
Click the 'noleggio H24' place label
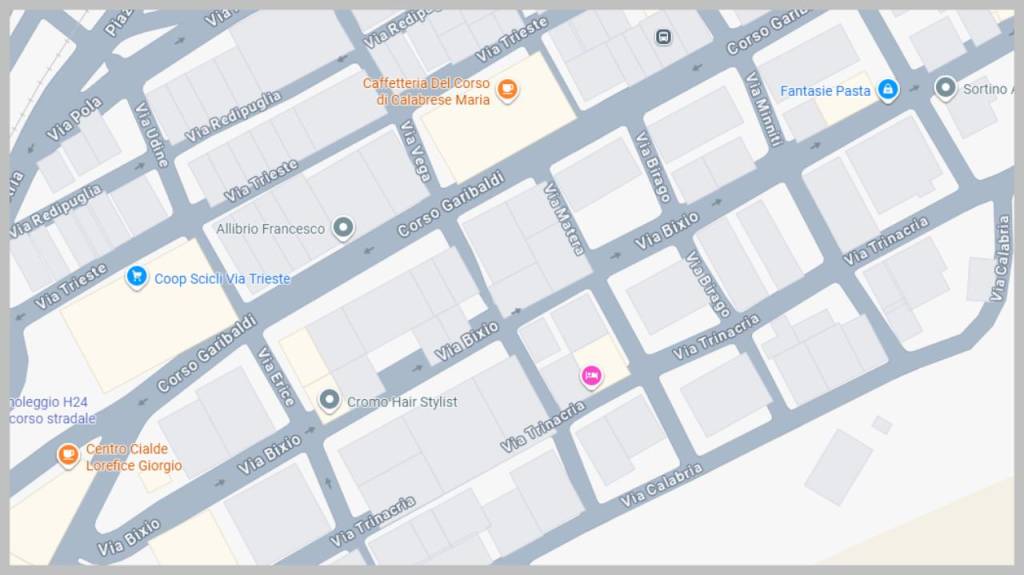pyautogui.click(x=48, y=402)
